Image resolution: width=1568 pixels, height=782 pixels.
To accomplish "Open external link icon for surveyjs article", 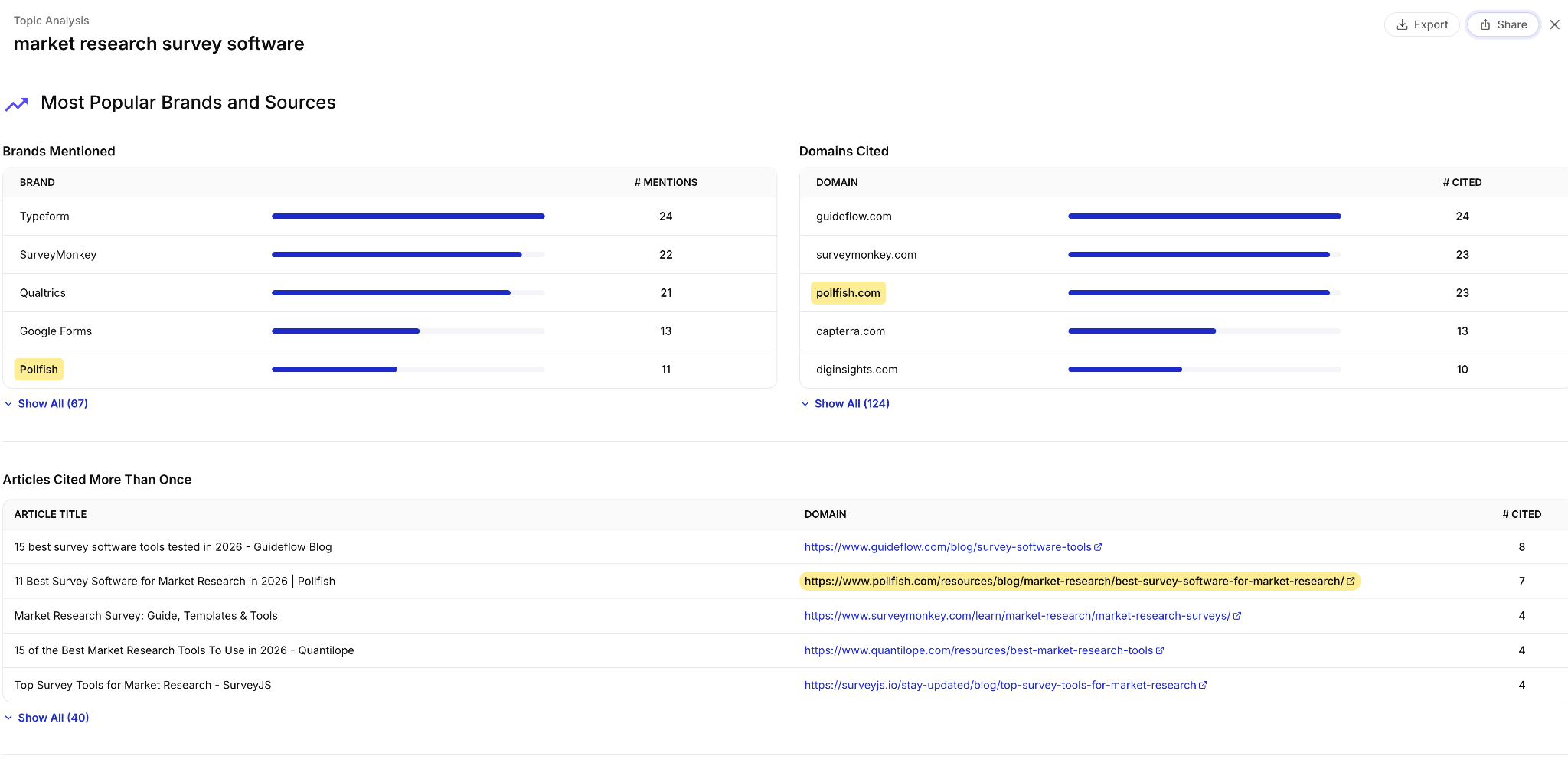I will [1203, 685].
